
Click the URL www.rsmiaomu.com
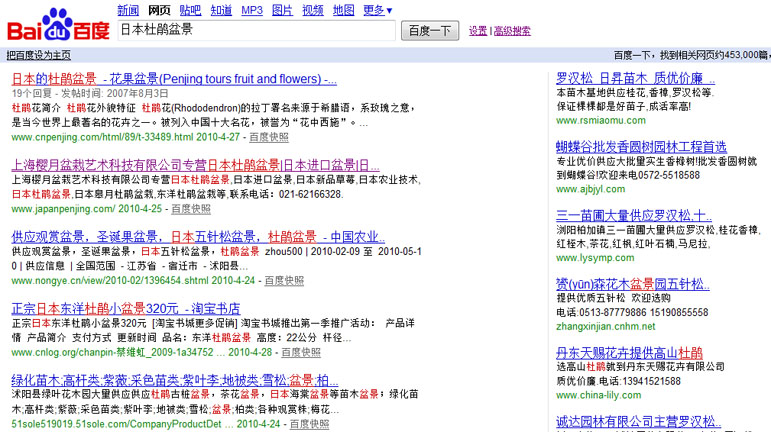tap(601, 120)
